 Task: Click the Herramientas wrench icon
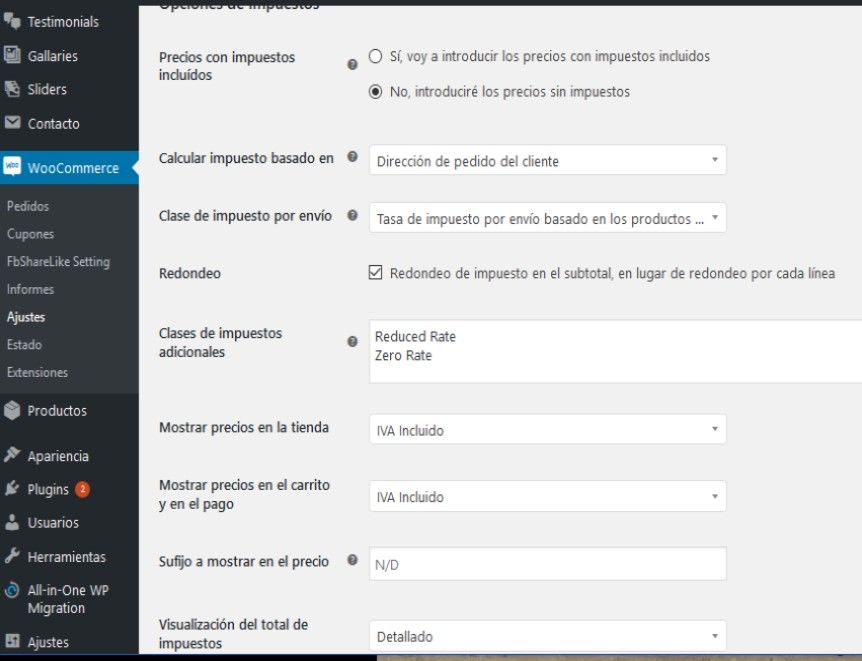point(12,556)
